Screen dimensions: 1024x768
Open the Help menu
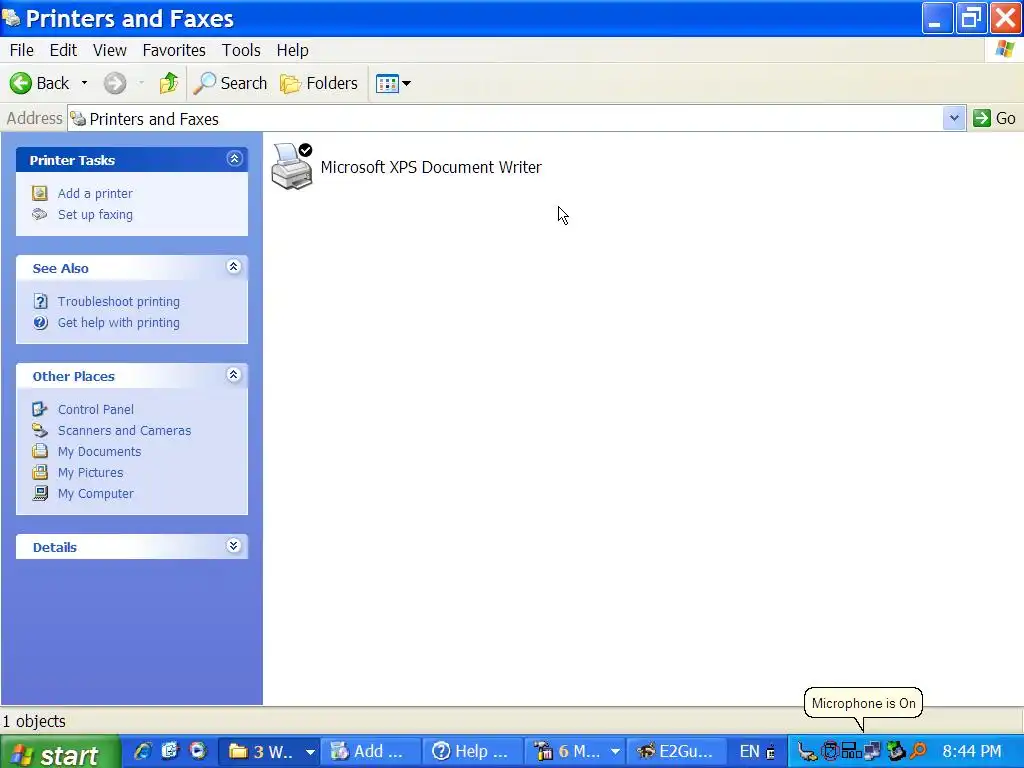pos(293,50)
